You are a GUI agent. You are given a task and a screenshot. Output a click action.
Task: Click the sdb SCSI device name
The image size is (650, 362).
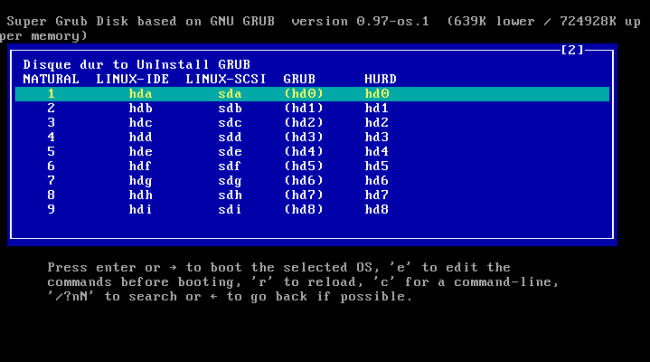click(230, 108)
